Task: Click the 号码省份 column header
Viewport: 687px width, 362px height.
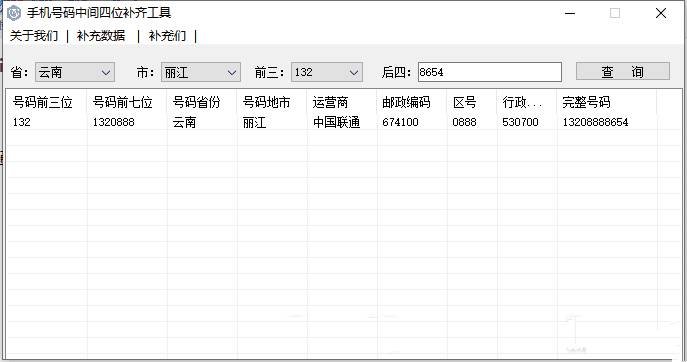Action: pyautogui.click(x=196, y=103)
